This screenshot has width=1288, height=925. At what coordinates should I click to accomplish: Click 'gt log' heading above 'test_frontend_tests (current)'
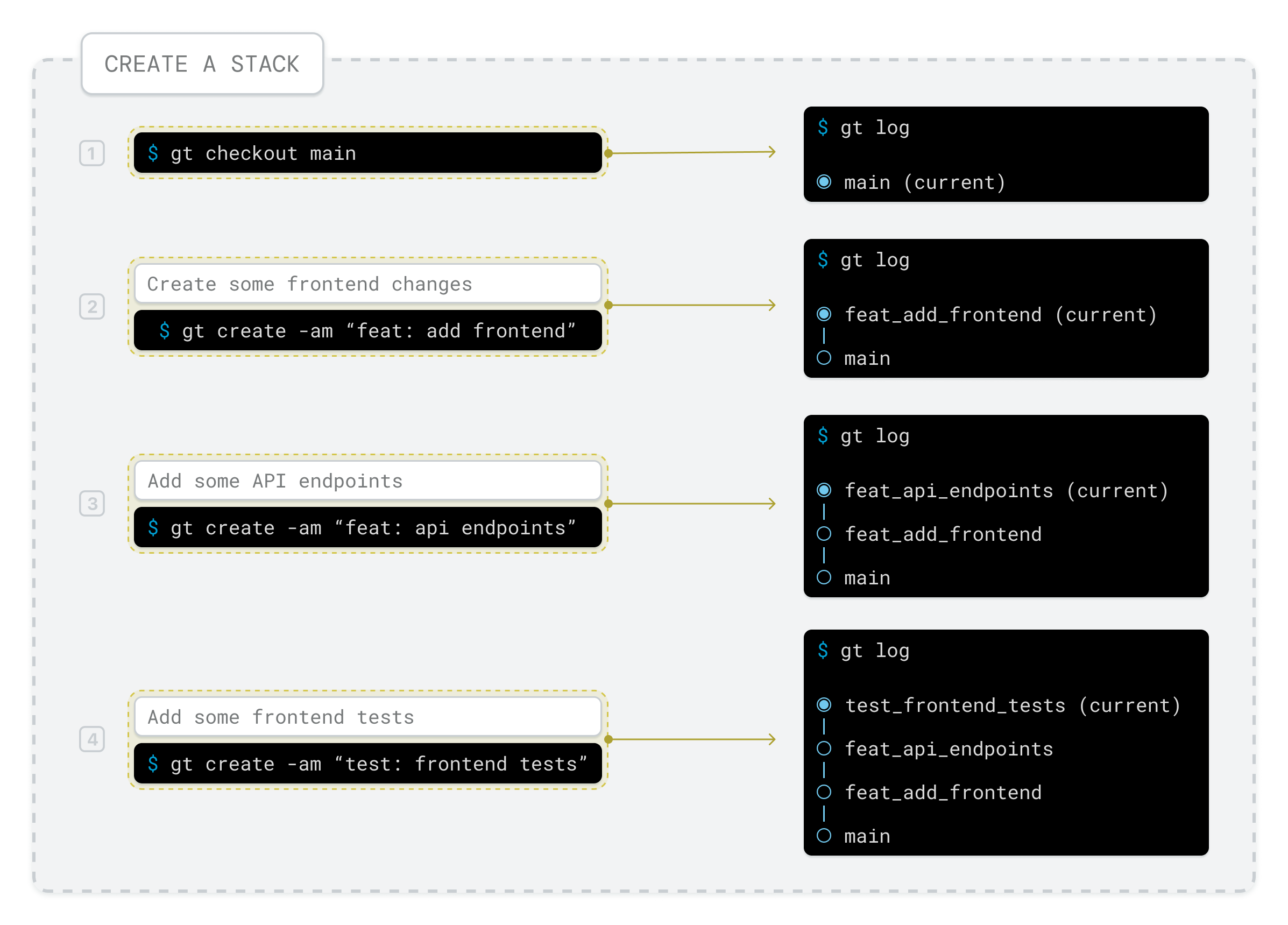[x=875, y=651]
